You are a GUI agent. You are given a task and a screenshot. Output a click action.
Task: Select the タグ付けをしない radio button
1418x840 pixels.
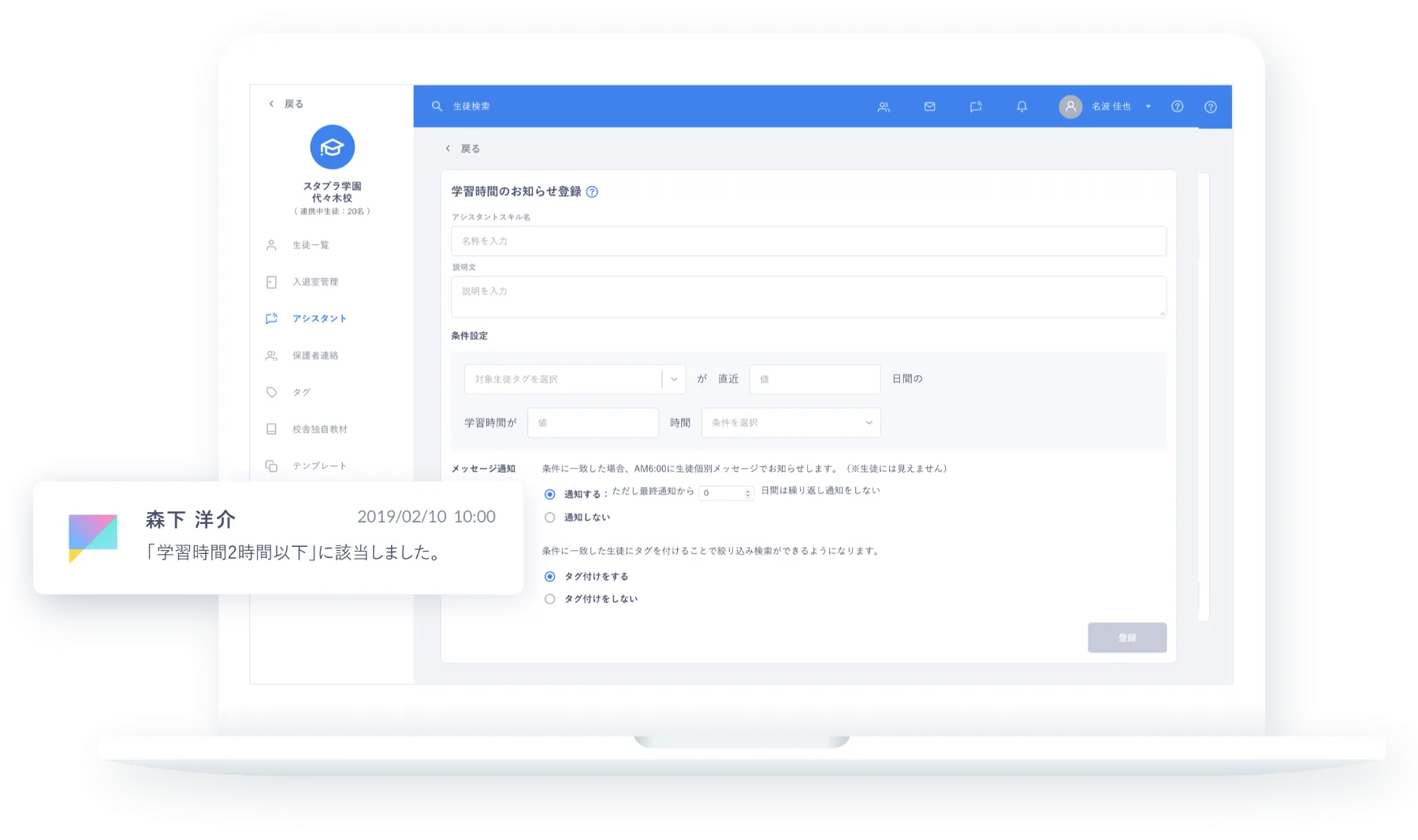click(x=549, y=599)
